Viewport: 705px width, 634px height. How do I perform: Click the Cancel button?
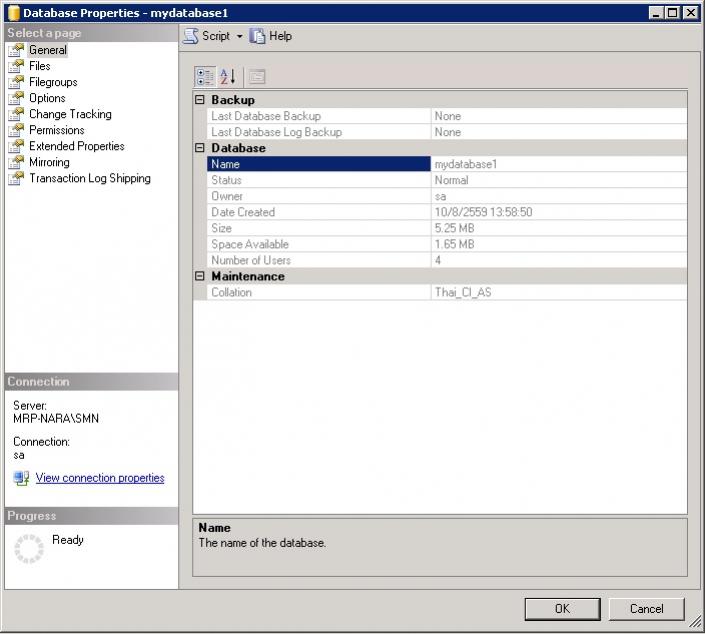point(646,609)
